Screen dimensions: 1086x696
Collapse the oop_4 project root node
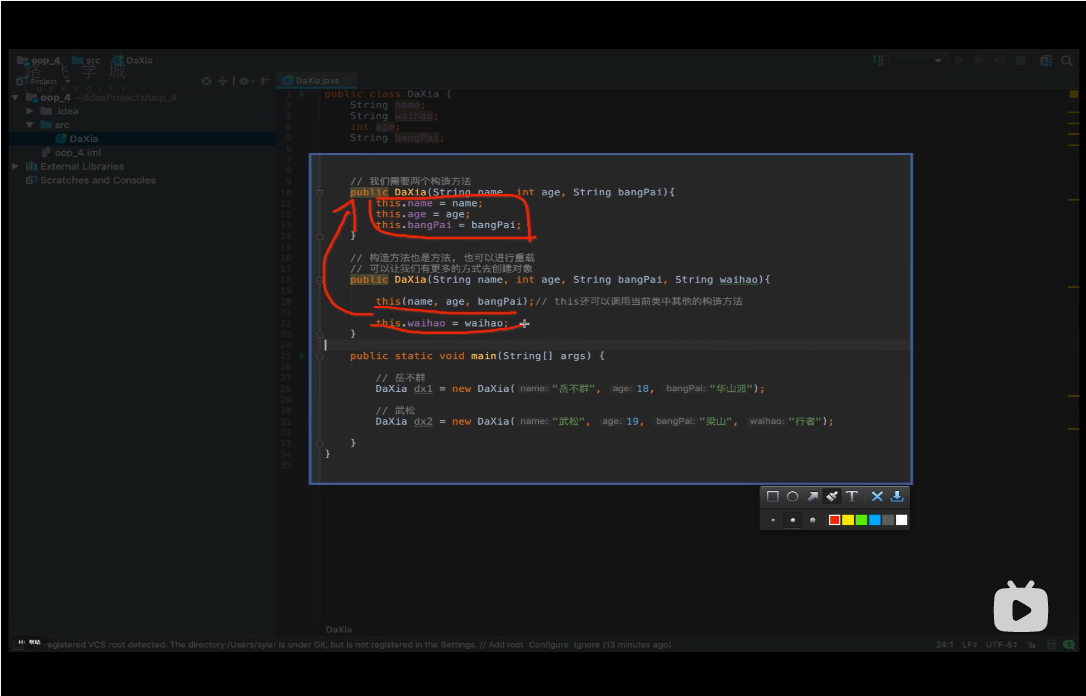pyautogui.click(x=15, y=98)
